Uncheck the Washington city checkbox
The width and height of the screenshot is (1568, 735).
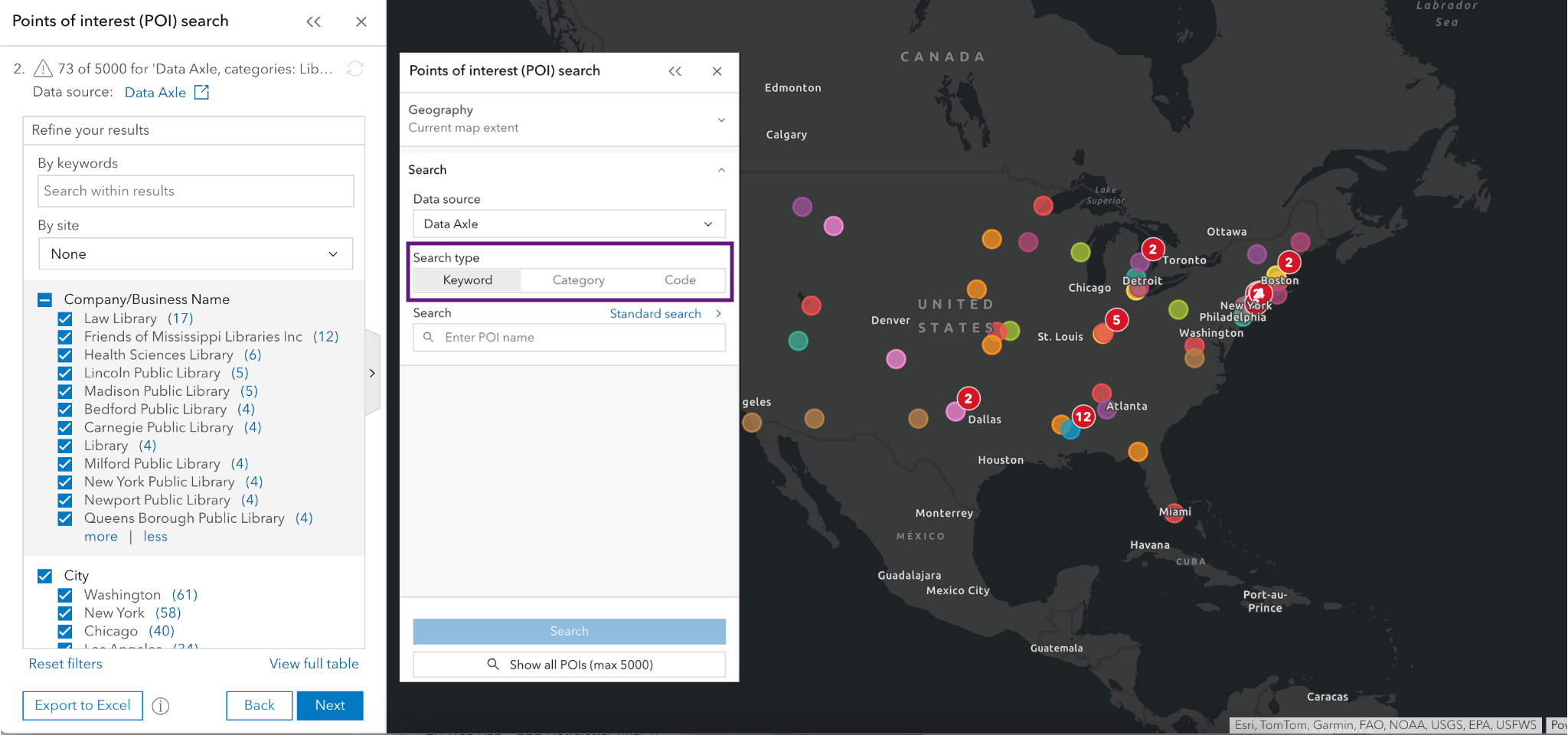(65, 595)
